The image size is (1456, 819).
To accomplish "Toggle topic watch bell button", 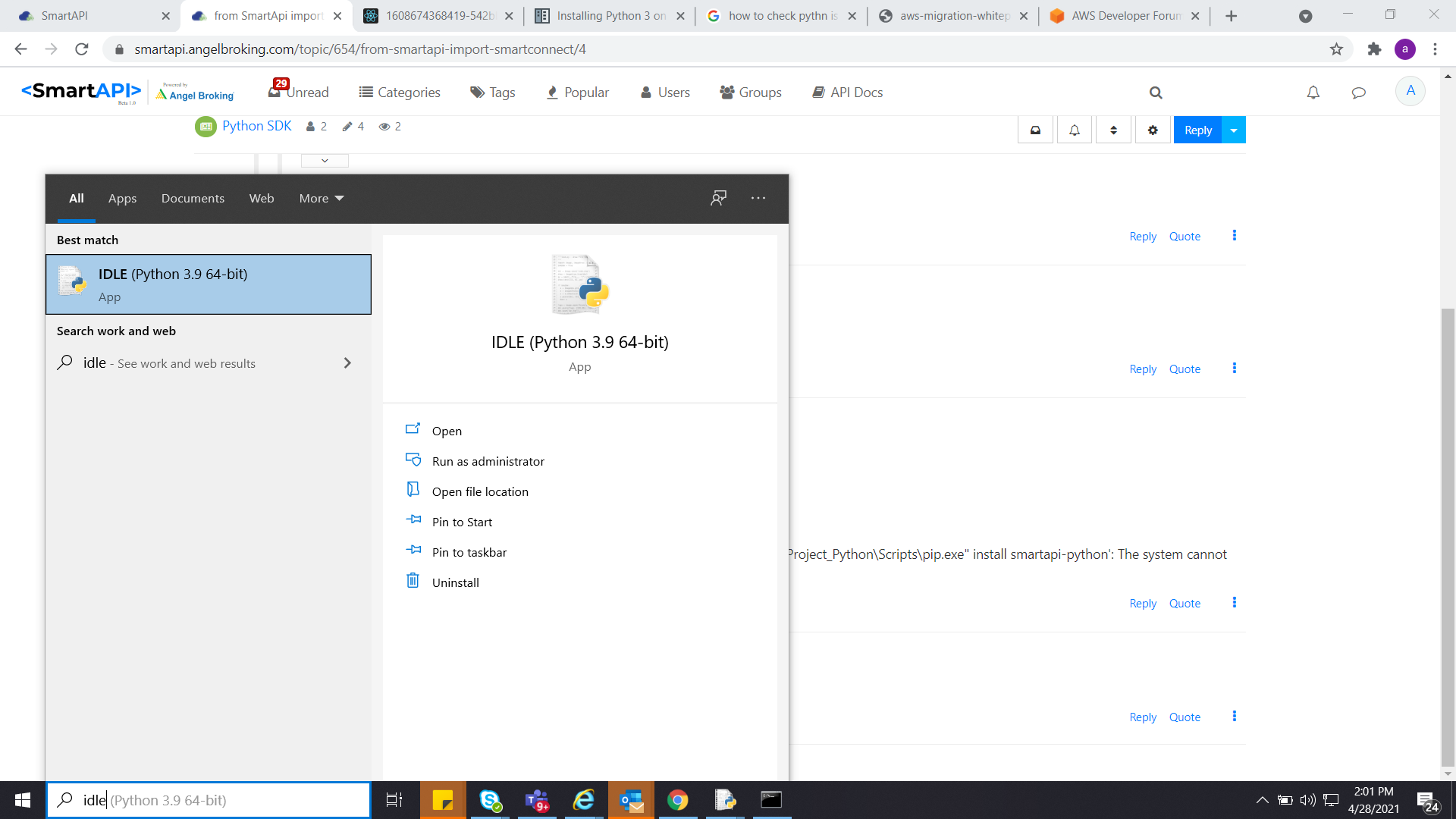I will click(x=1075, y=130).
